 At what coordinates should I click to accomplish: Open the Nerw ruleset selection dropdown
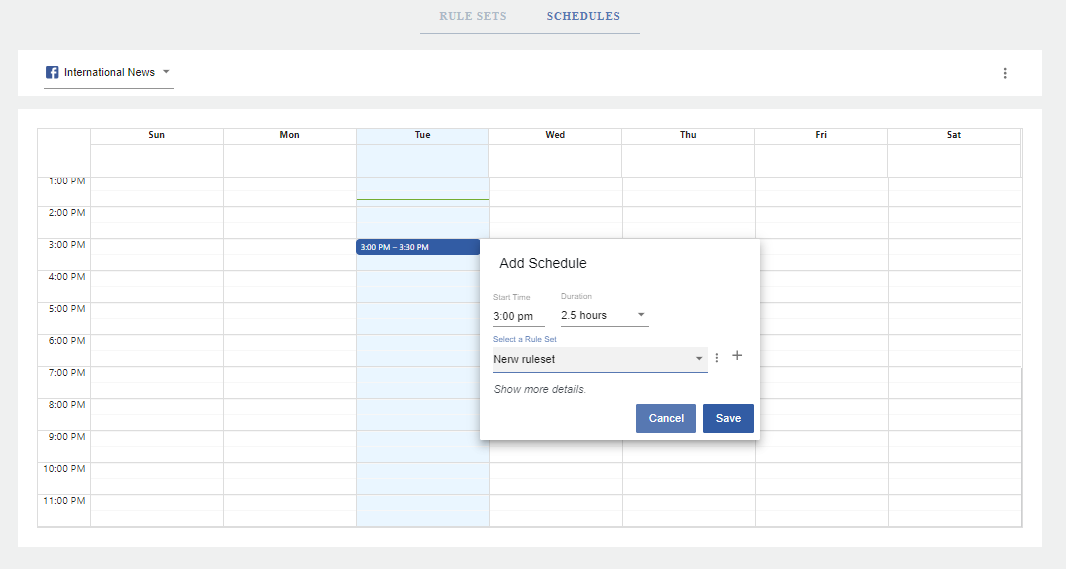tap(600, 360)
